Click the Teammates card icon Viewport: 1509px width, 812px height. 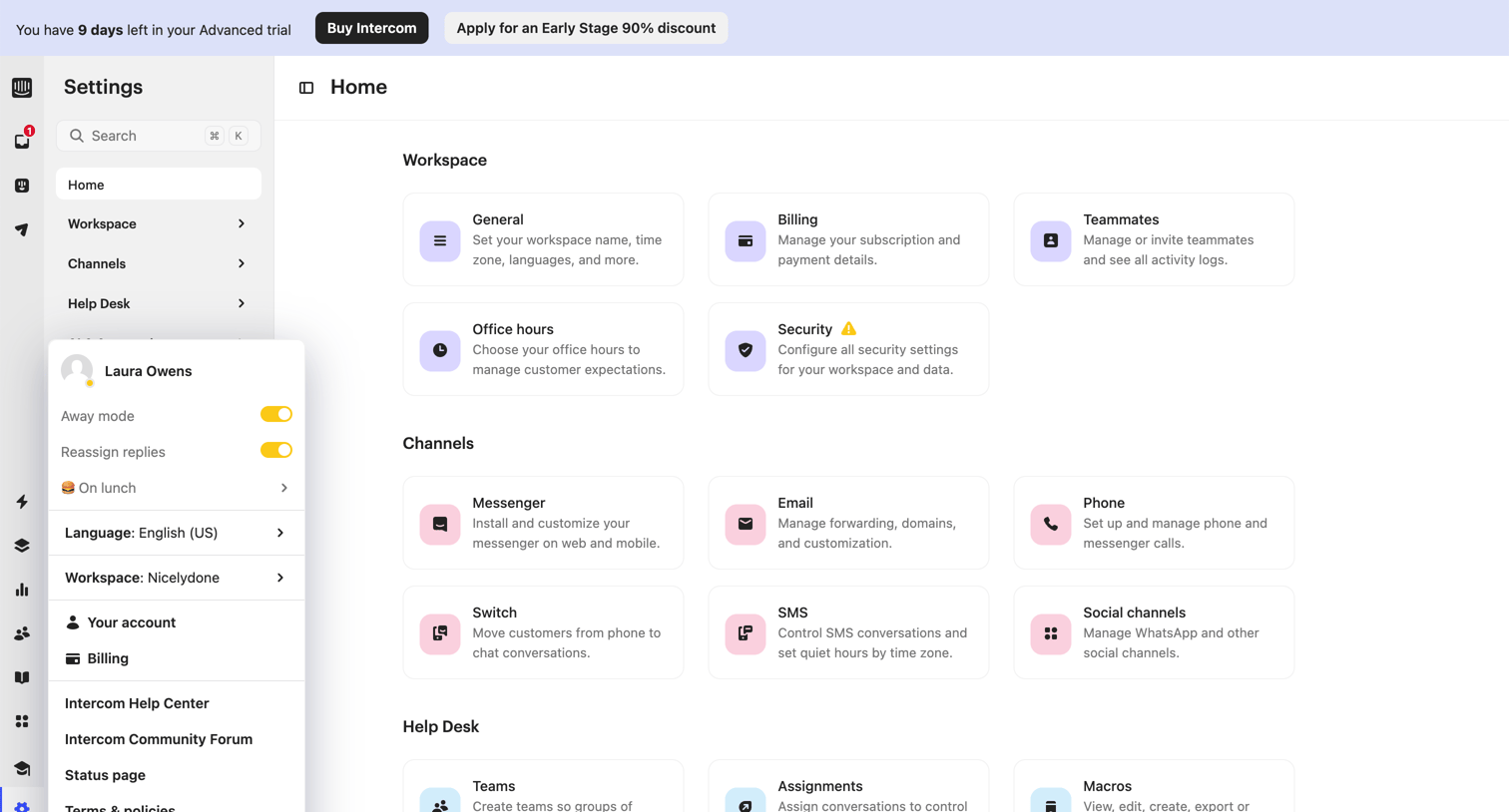[1051, 240]
